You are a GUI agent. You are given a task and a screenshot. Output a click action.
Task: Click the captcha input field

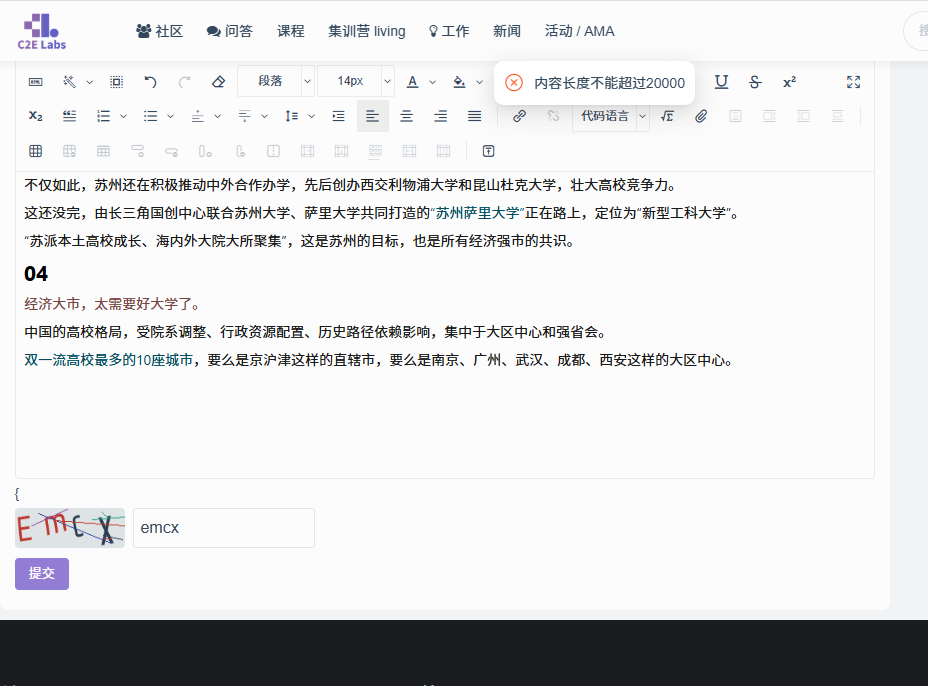(x=223, y=528)
